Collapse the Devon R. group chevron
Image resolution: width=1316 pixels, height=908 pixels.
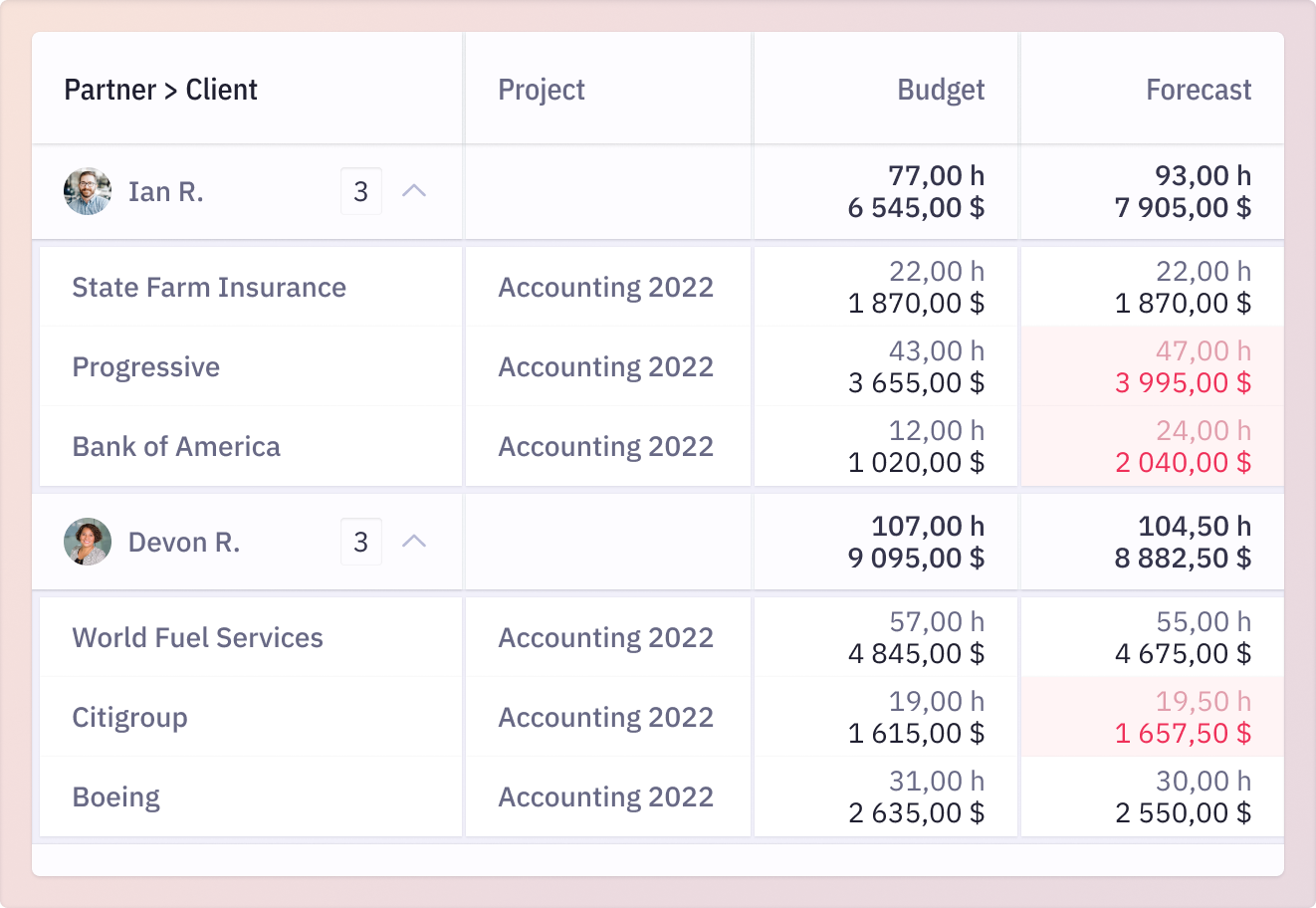click(x=414, y=542)
